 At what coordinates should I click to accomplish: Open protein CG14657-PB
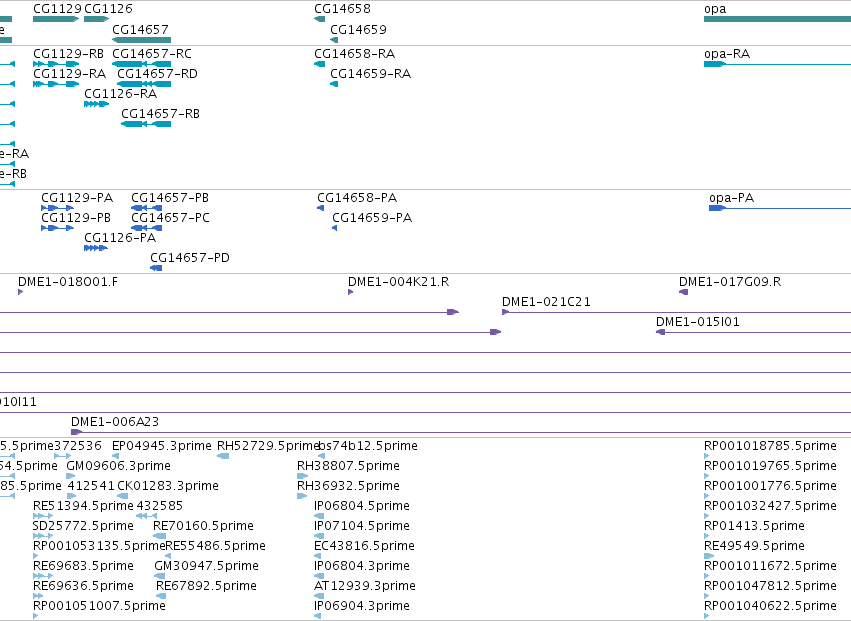coord(170,198)
